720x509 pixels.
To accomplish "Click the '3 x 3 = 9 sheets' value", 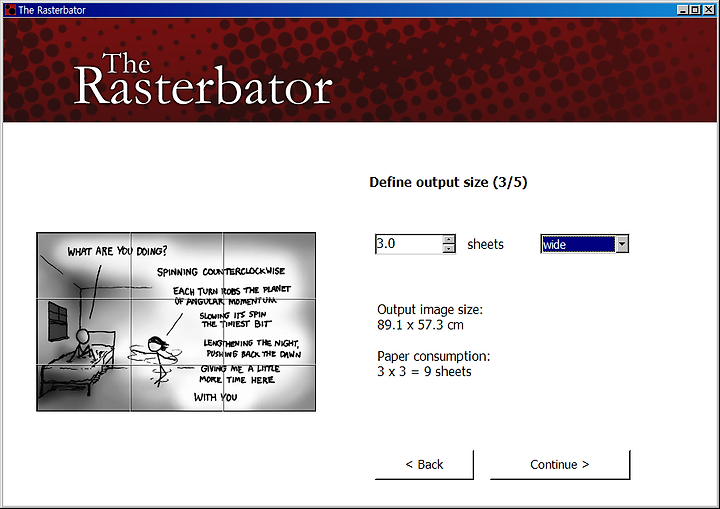I will [424, 372].
